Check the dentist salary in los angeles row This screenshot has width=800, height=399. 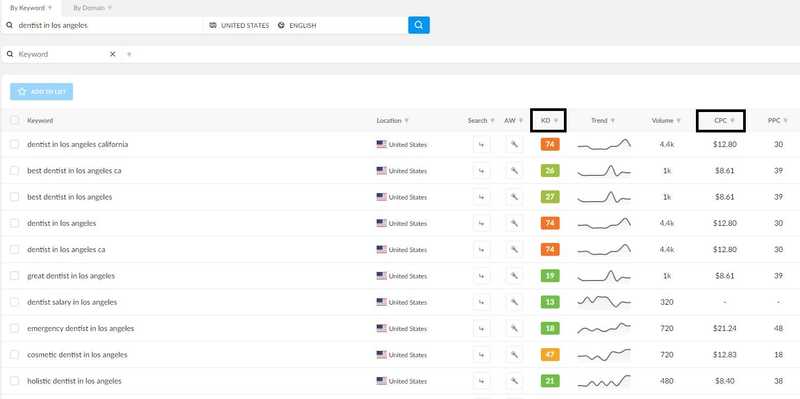(14, 302)
